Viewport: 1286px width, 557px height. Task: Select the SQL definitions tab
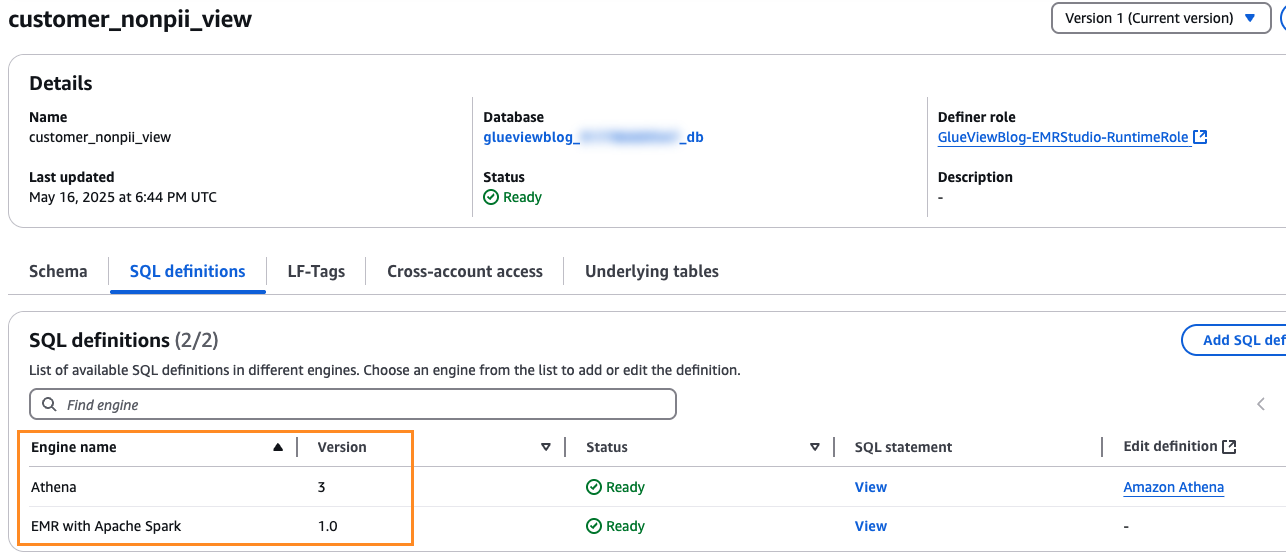[x=187, y=271]
